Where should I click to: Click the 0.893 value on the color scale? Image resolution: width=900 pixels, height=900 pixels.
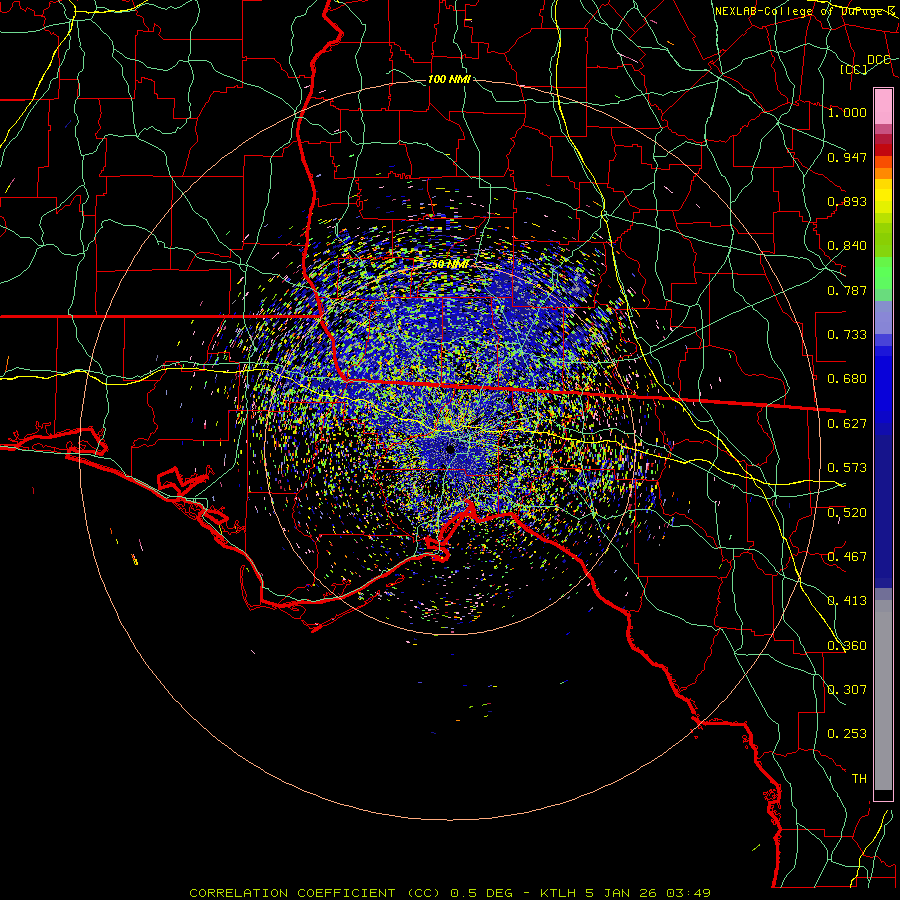pyautogui.click(x=847, y=201)
